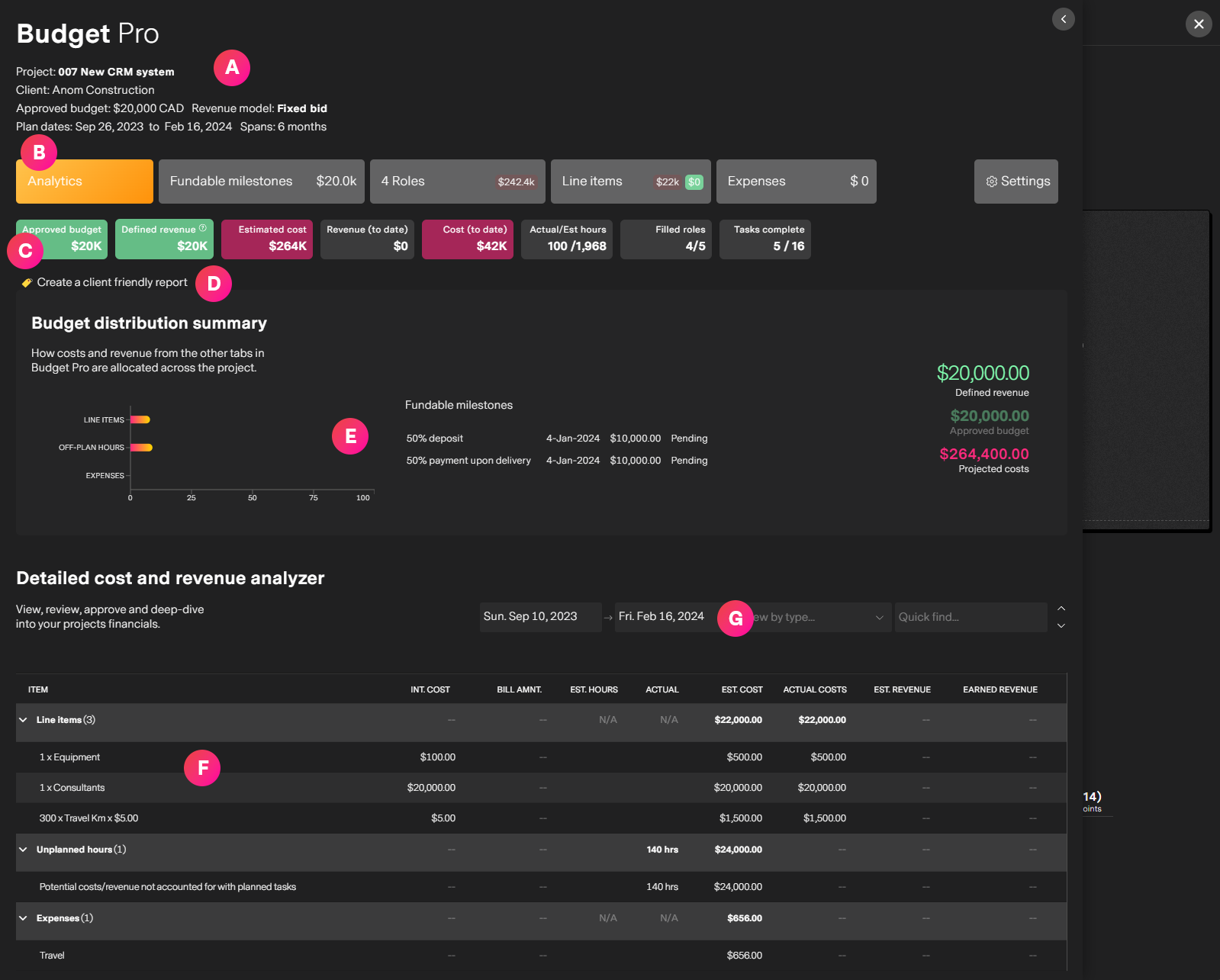Click the ITEM column header
This screenshot has height=980, width=1220.
[38, 689]
